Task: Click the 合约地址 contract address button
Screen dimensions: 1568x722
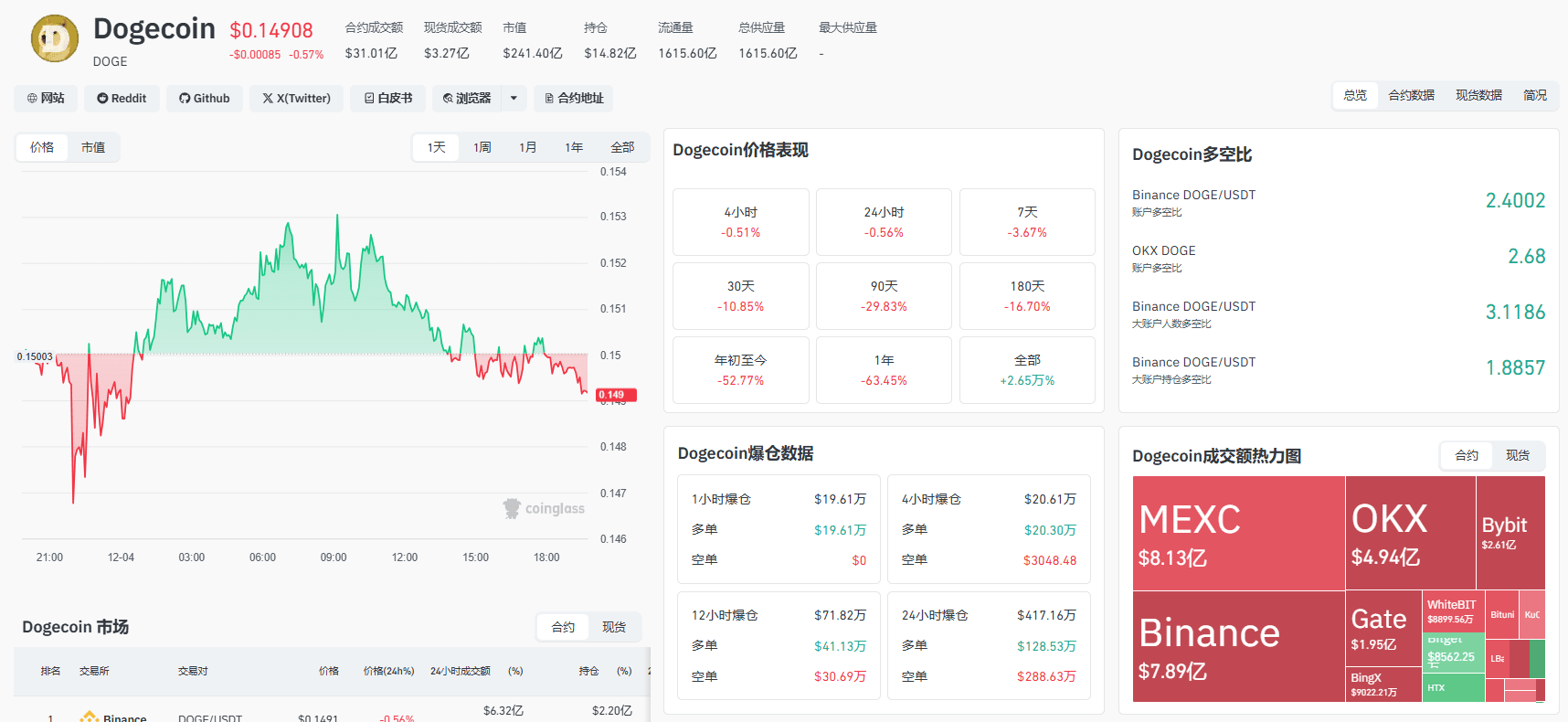Action: click(574, 98)
